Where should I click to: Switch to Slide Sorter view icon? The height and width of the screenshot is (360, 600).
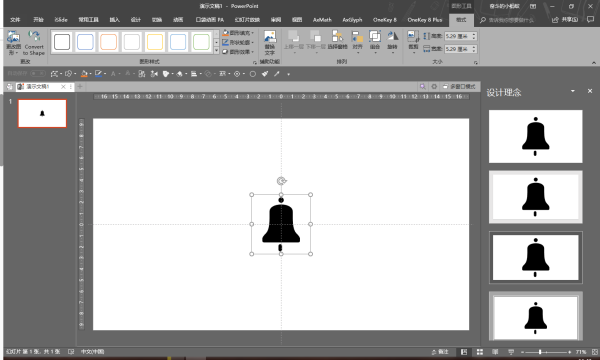coord(479,352)
